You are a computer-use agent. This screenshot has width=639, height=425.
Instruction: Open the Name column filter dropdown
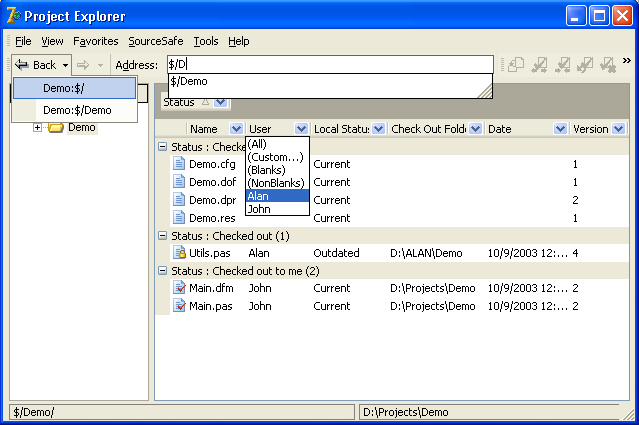(236, 129)
